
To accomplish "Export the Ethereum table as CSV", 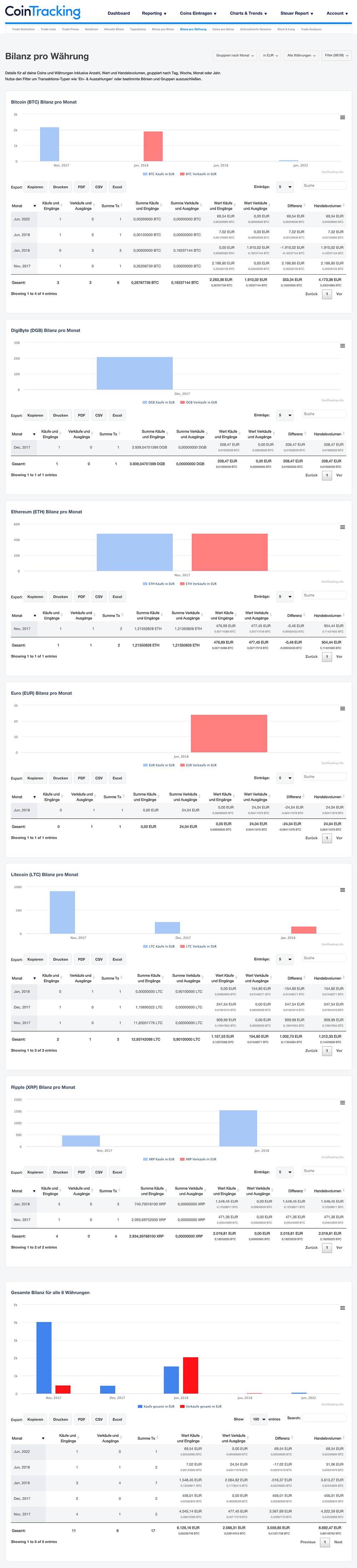I will point(99,596).
